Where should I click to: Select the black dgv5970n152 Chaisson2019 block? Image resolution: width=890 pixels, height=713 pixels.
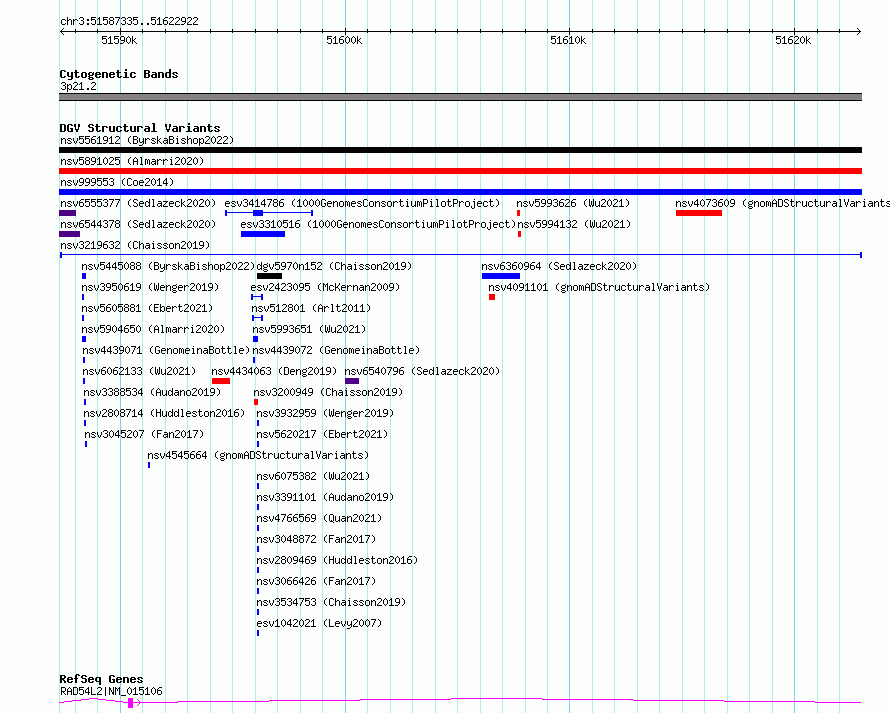point(269,276)
